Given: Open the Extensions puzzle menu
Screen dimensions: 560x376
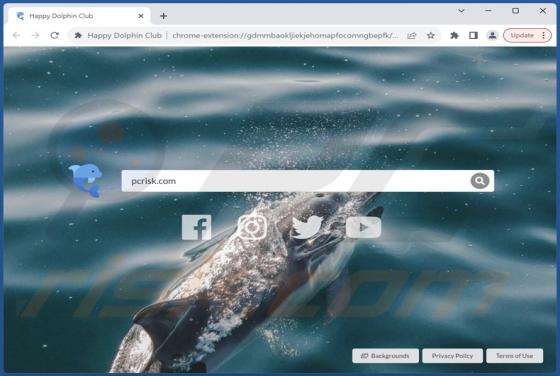Looking at the screenshot, I should [x=454, y=35].
